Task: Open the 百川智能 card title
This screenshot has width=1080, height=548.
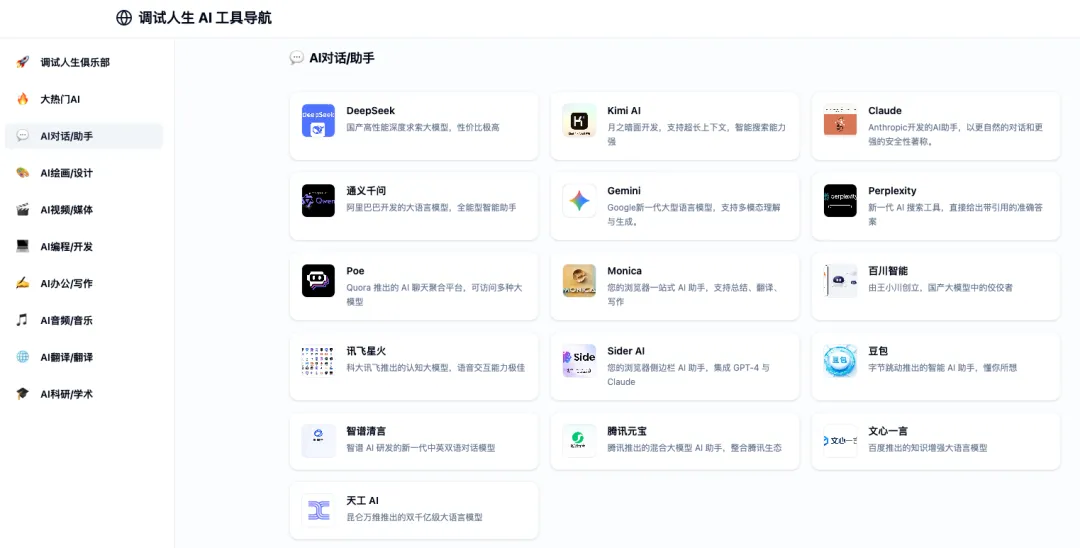Action: coord(889,271)
